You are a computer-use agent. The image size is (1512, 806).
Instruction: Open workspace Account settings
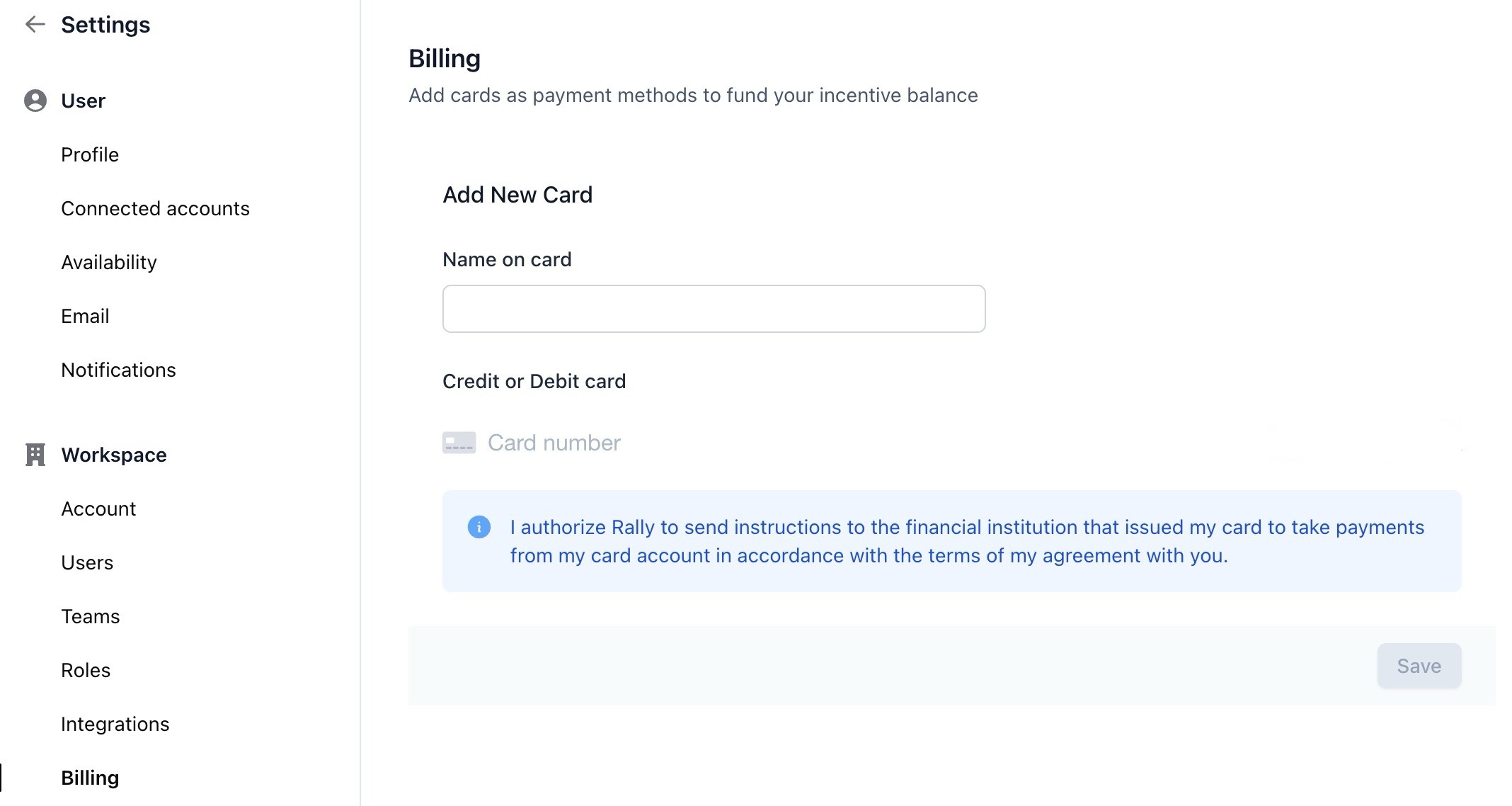(x=98, y=509)
